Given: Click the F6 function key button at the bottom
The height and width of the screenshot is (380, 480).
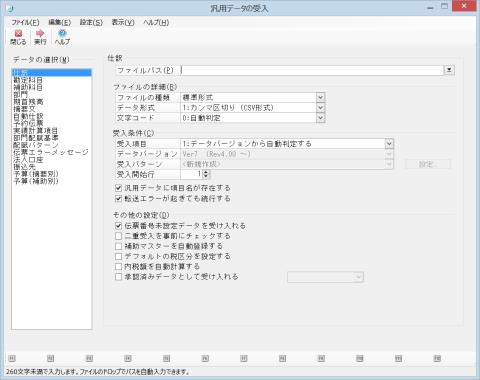Looking at the screenshot, I should pyautogui.click(x=205, y=358).
